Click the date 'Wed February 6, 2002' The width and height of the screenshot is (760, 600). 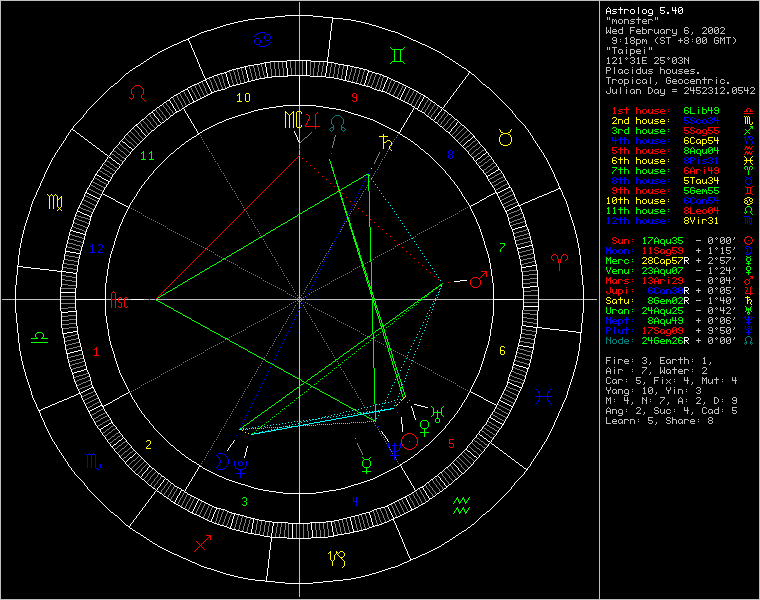665,31
